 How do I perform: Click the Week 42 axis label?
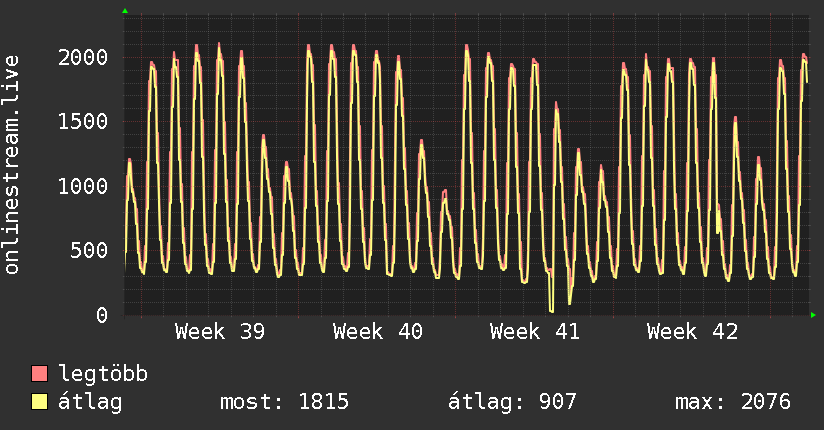(692, 332)
